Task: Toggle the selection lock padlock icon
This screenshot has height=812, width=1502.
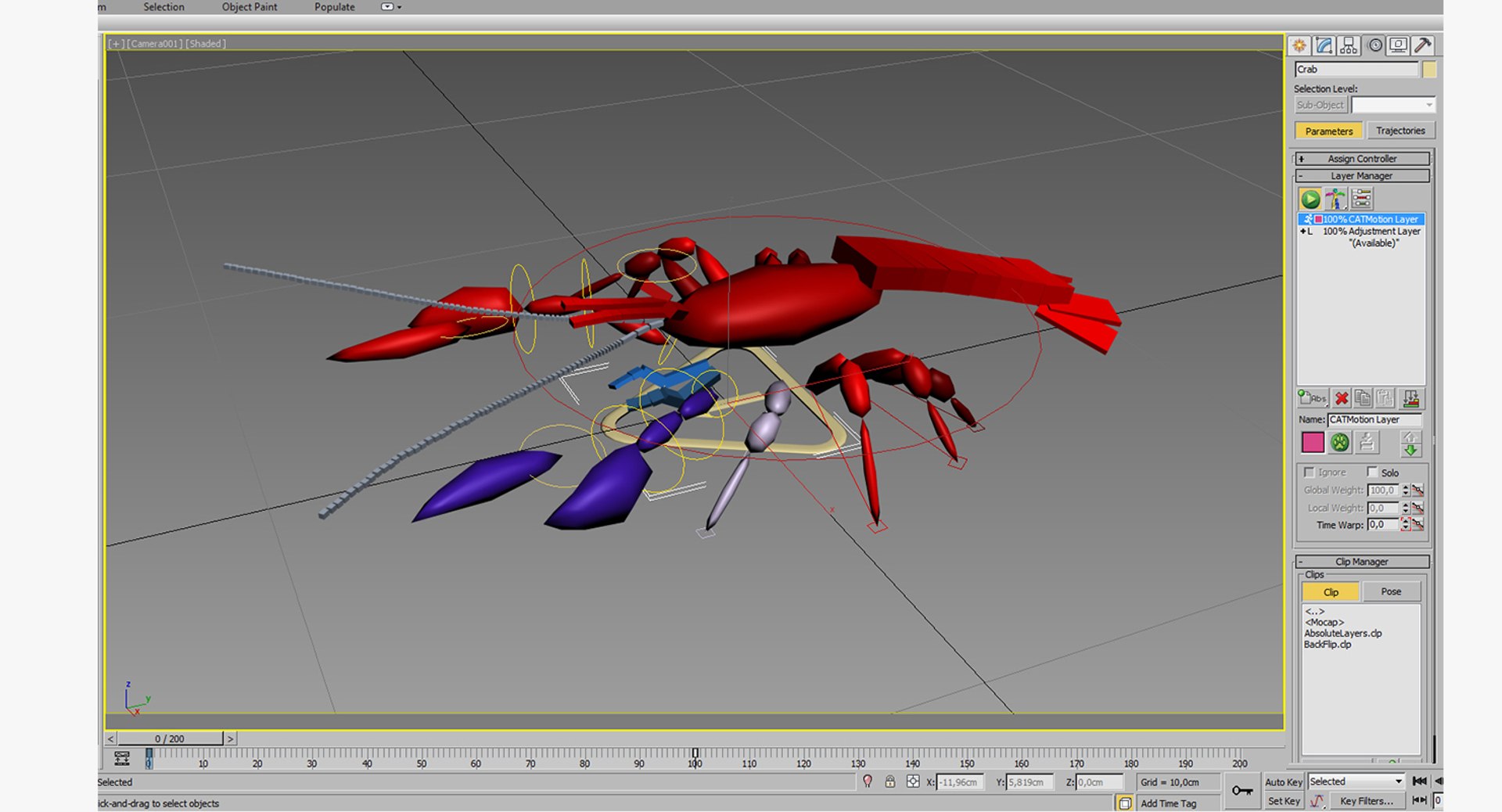Action: tap(890, 781)
